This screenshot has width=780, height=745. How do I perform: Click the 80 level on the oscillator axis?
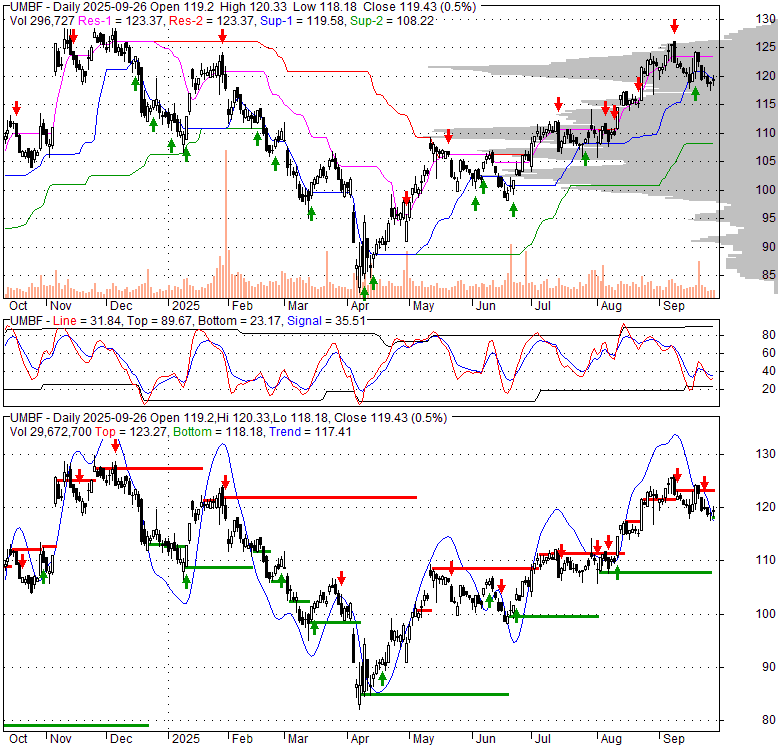coord(769,335)
